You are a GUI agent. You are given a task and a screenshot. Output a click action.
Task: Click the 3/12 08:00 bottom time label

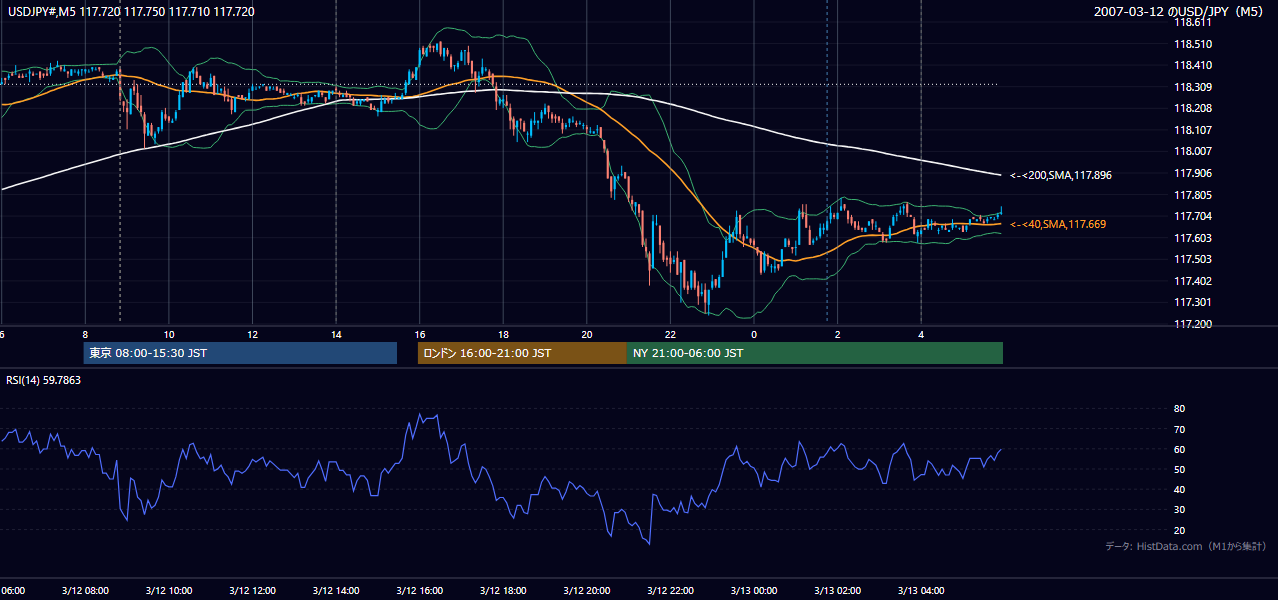pyautogui.click(x=84, y=590)
